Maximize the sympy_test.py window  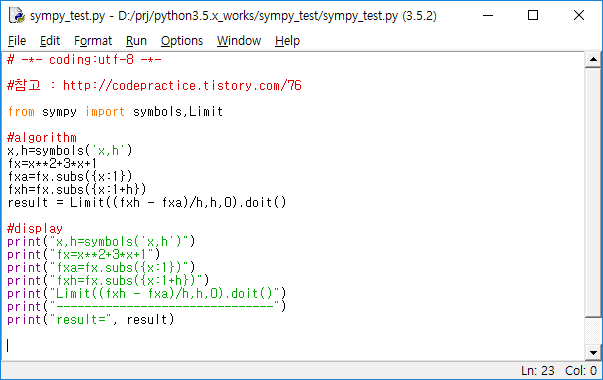[x=533, y=15]
